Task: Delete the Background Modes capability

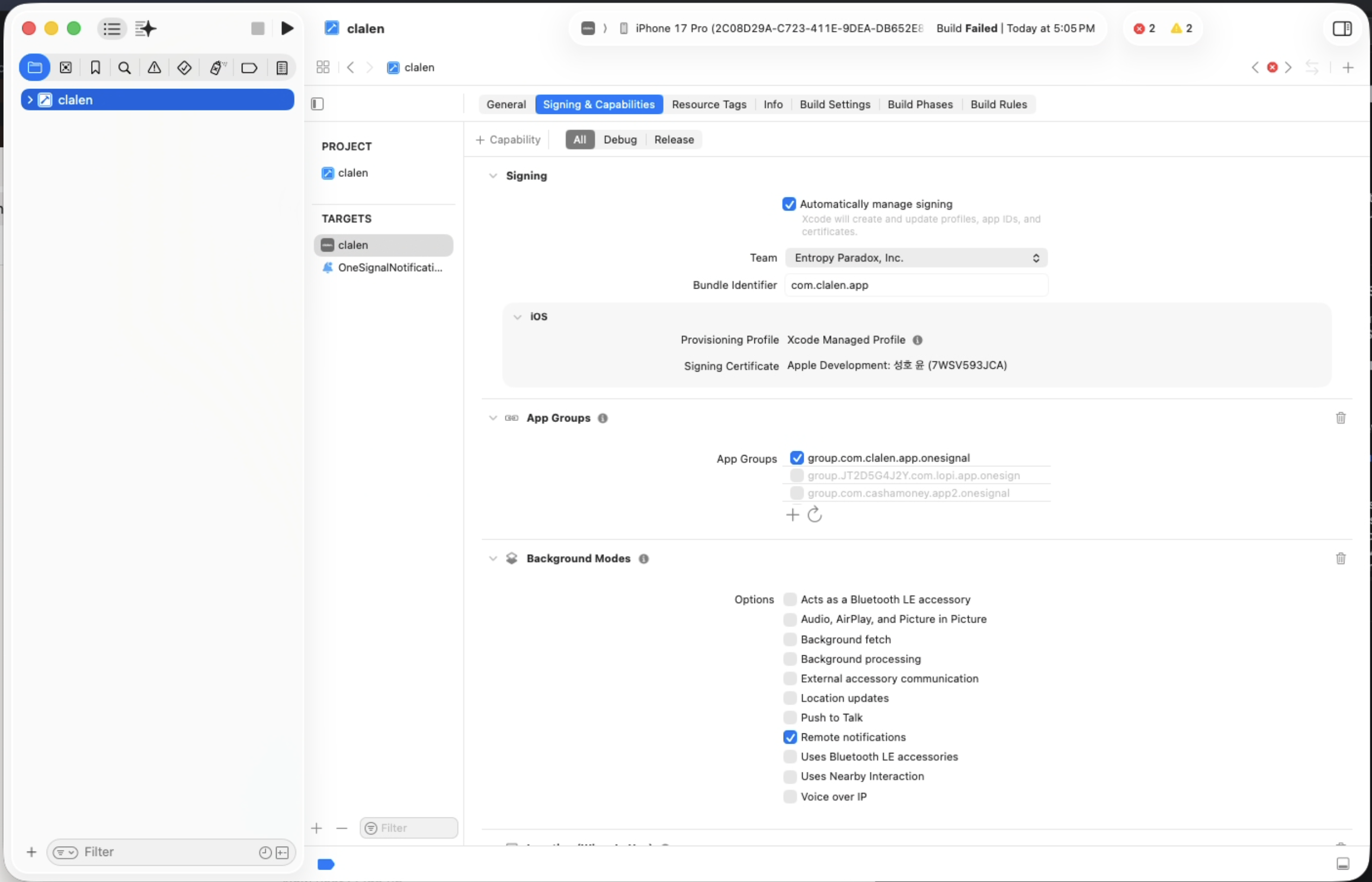Action: click(1341, 558)
